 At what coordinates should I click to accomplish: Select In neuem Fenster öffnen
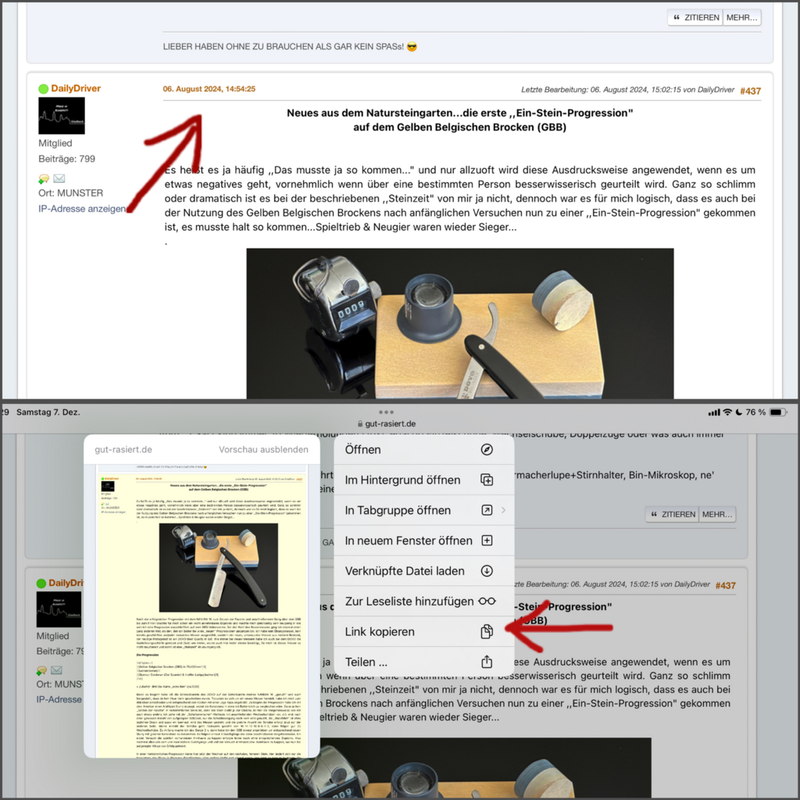pyautogui.click(x=423, y=540)
